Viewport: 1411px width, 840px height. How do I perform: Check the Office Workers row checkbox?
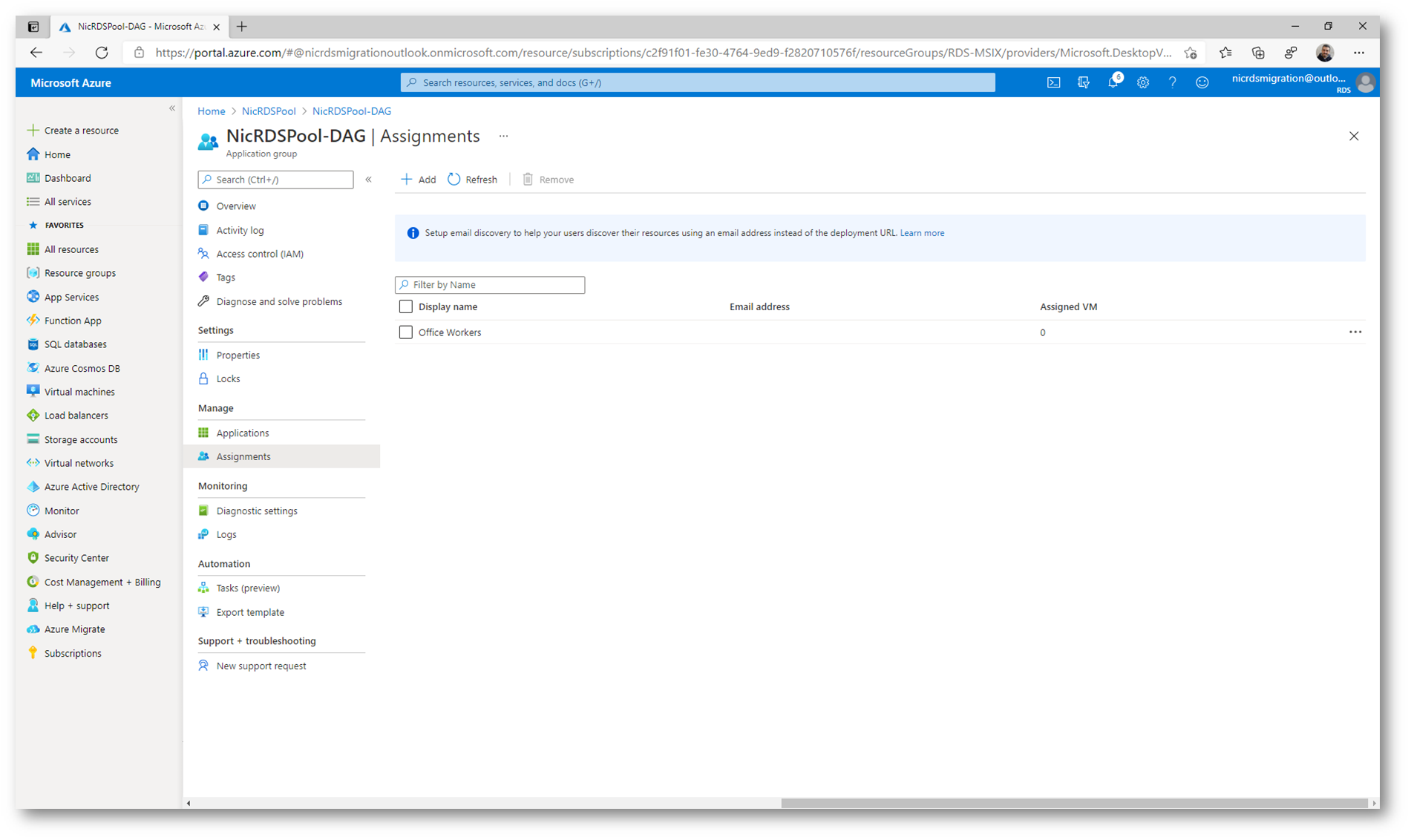coord(405,332)
